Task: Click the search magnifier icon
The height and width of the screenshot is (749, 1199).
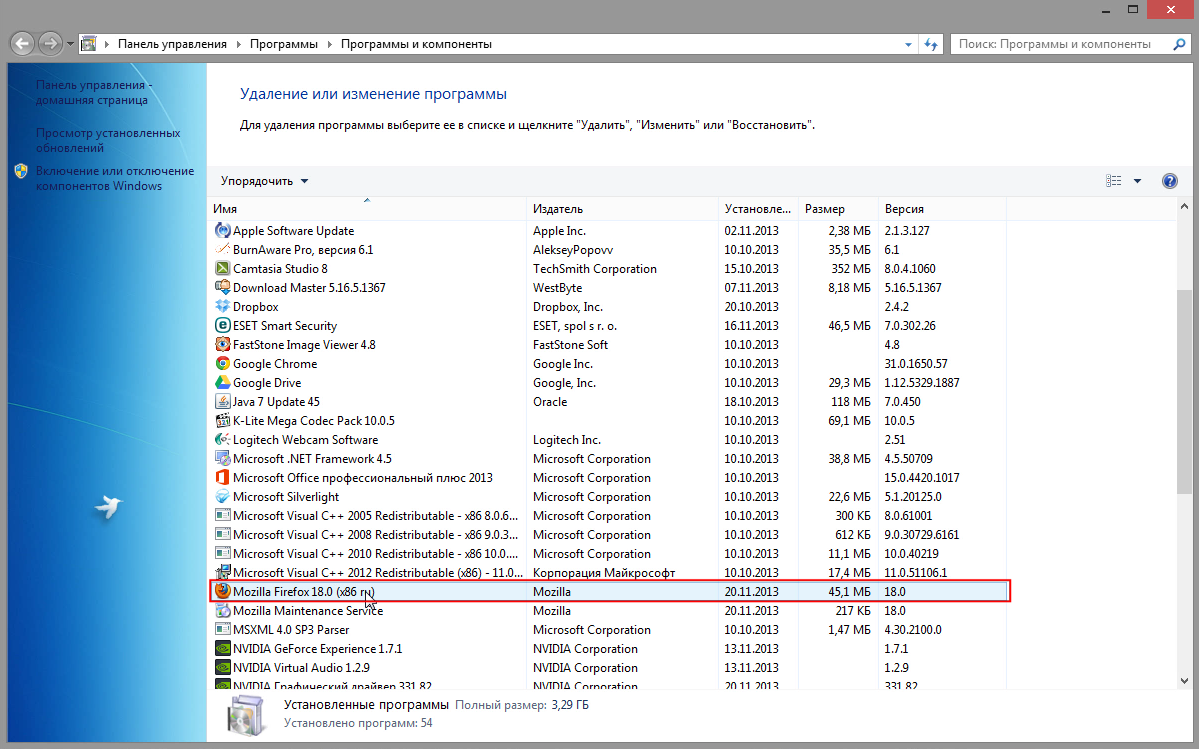Action: click(x=1179, y=44)
